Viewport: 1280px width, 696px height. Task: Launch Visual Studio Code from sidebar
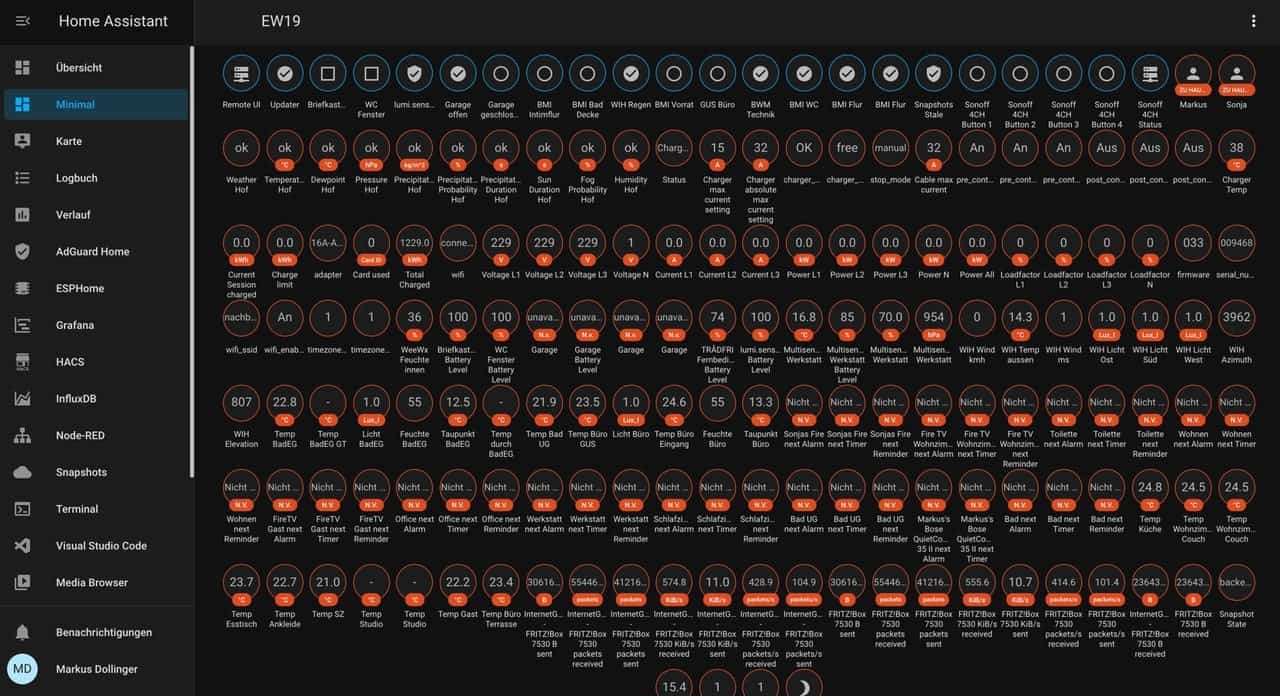point(101,546)
